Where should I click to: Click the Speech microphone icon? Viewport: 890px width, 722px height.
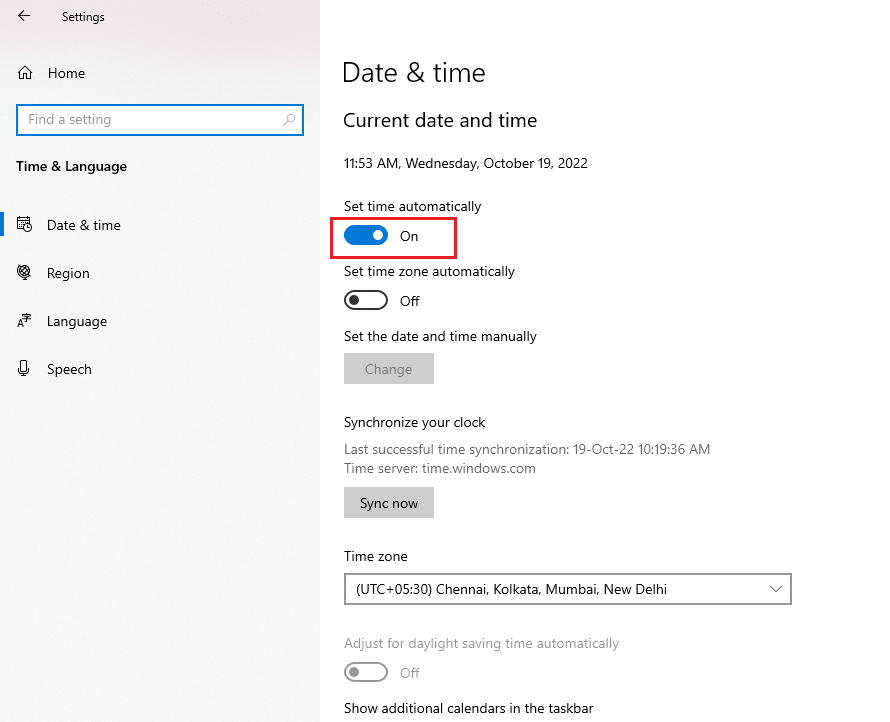pos(25,369)
